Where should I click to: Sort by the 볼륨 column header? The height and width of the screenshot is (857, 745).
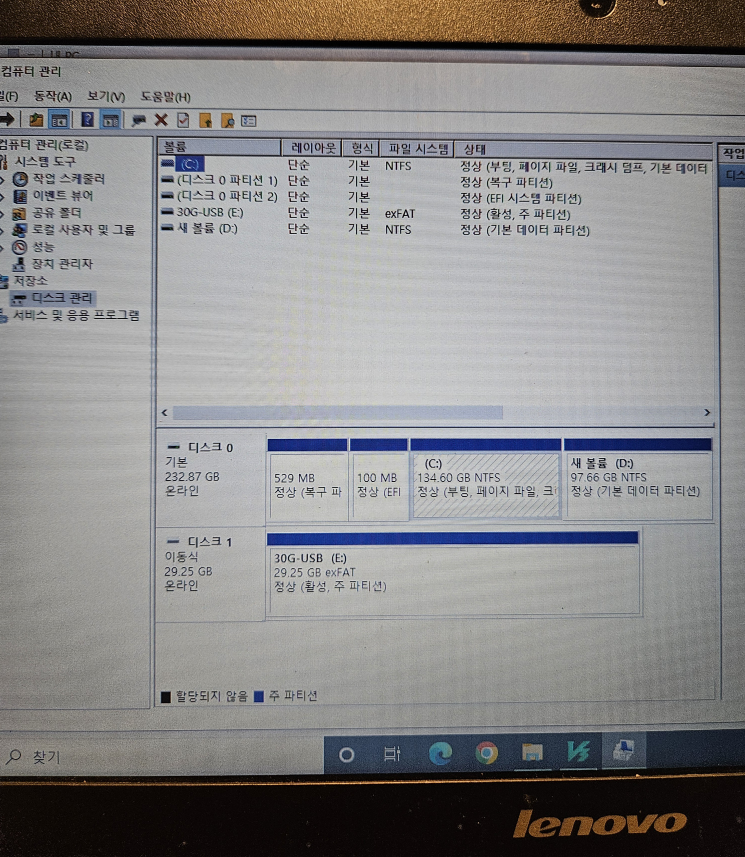point(219,146)
